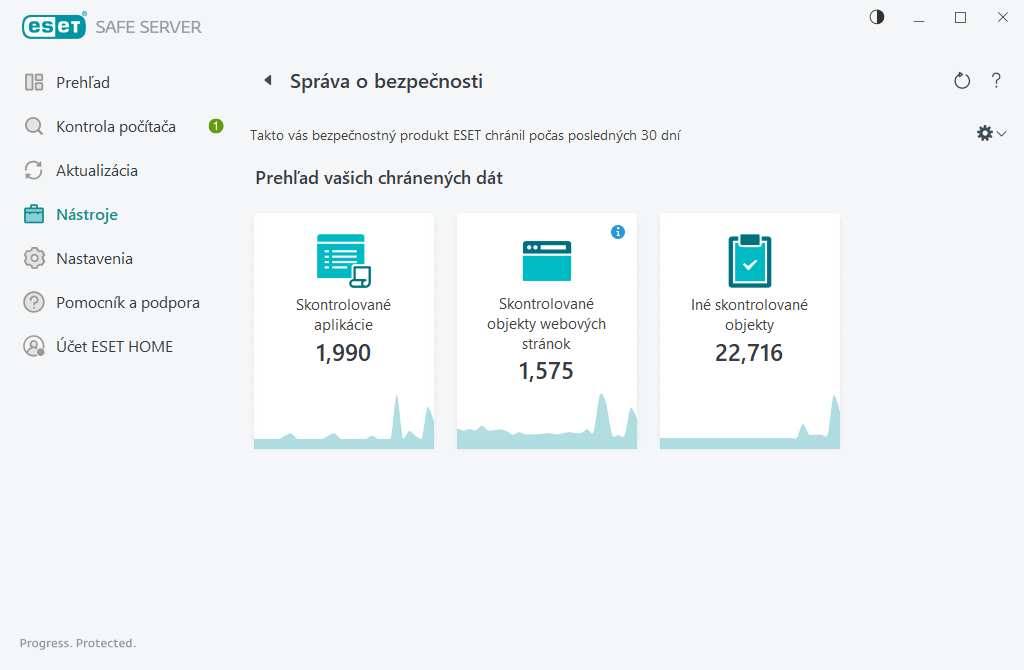Click the Nástroje briefcase icon

[x=34, y=215]
